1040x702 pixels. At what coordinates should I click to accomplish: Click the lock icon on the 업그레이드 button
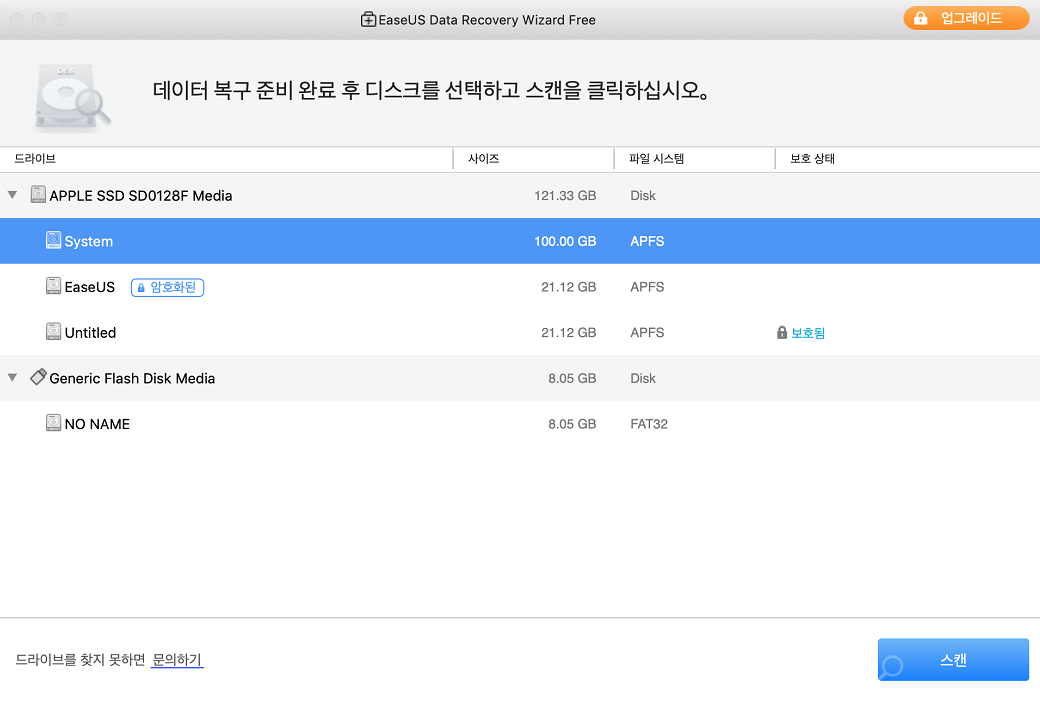coord(921,18)
